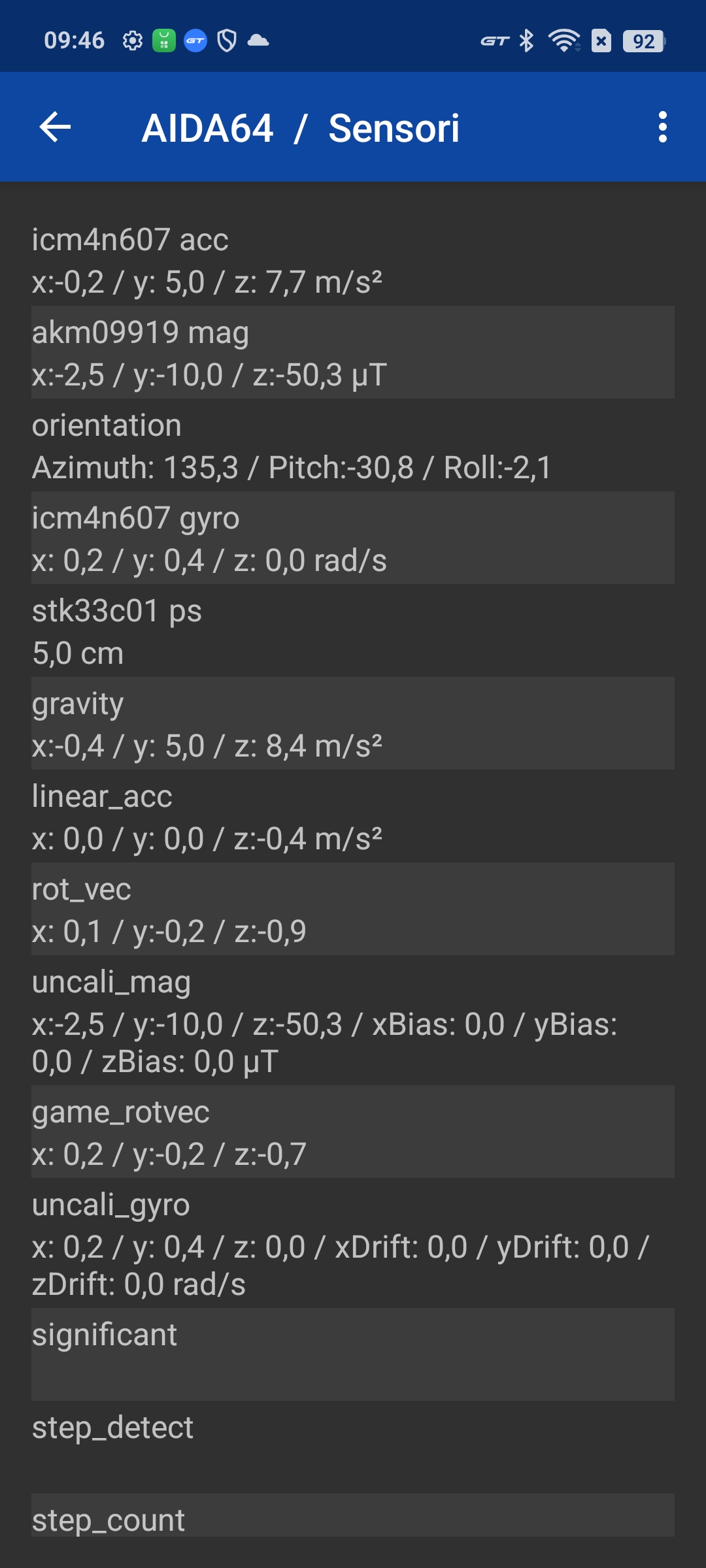
Task: Tap the shield status bar icon
Action: (x=227, y=41)
